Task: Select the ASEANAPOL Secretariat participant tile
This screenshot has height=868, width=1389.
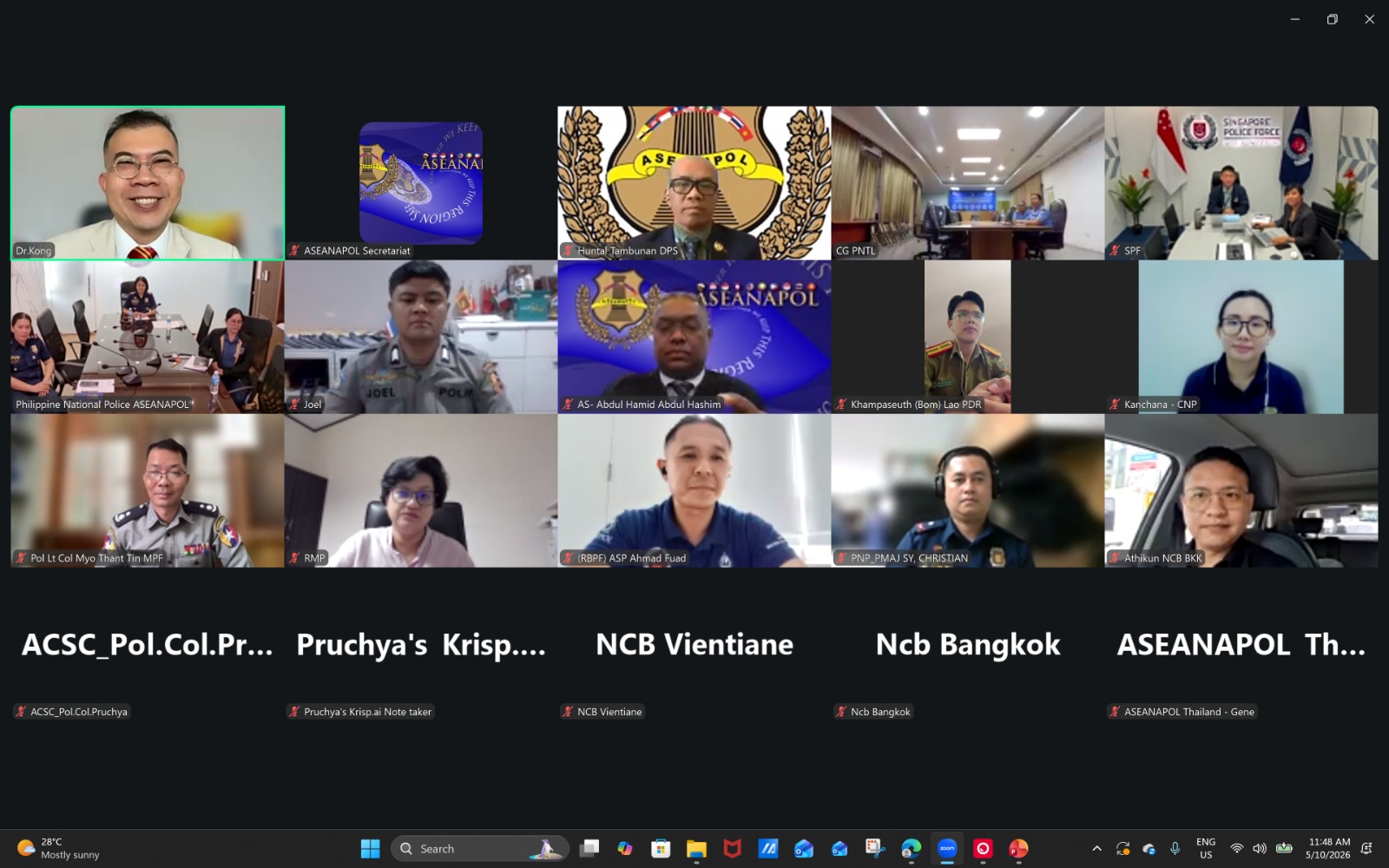Action: point(421,183)
